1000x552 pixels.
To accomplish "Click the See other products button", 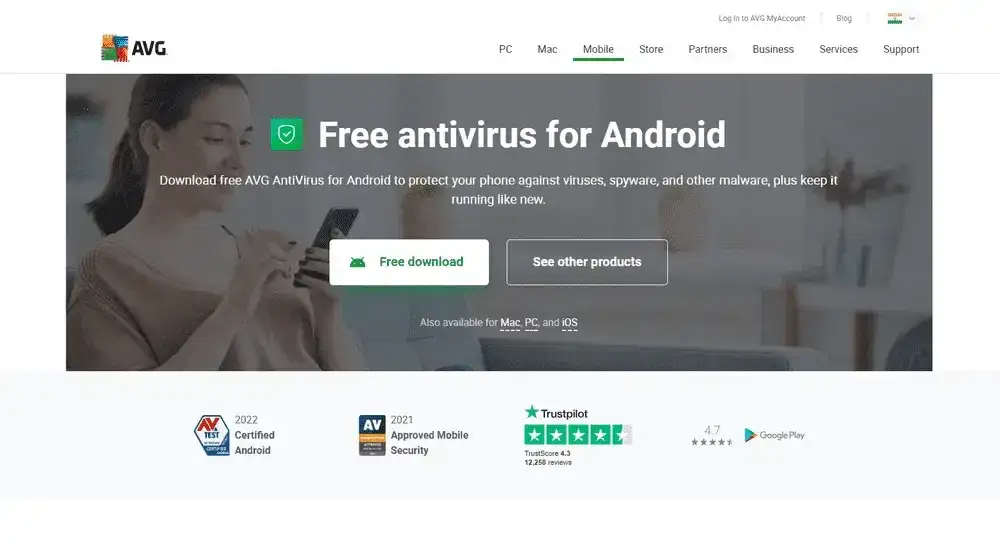I will [587, 262].
